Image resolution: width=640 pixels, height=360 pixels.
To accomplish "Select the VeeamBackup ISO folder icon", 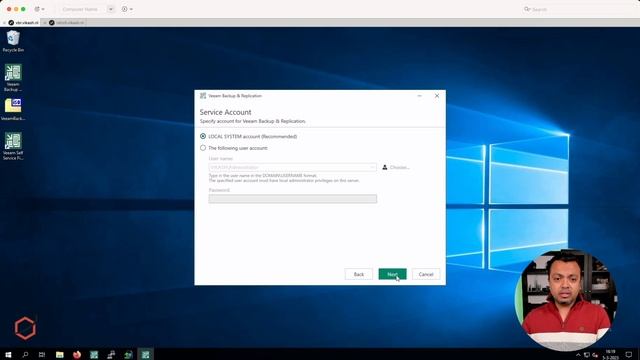I will pyautogui.click(x=13, y=109).
